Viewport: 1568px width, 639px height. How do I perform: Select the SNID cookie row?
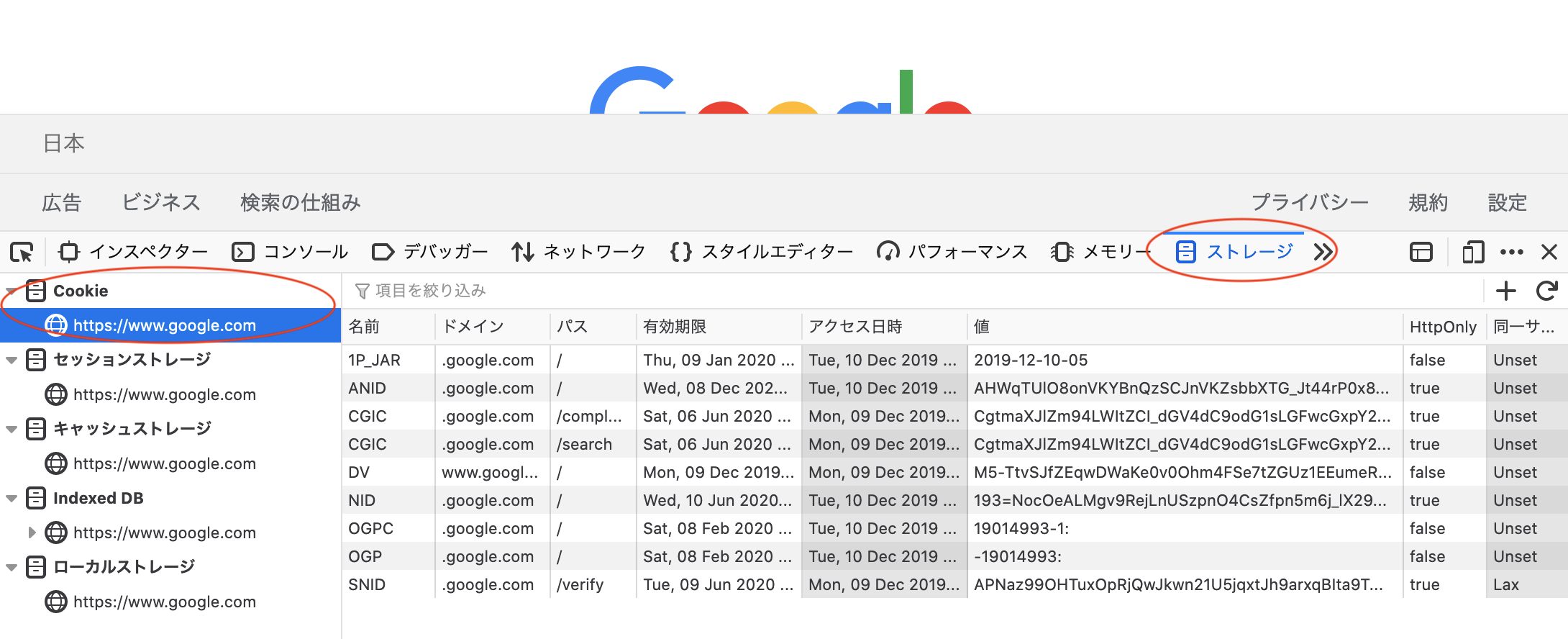point(954,584)
